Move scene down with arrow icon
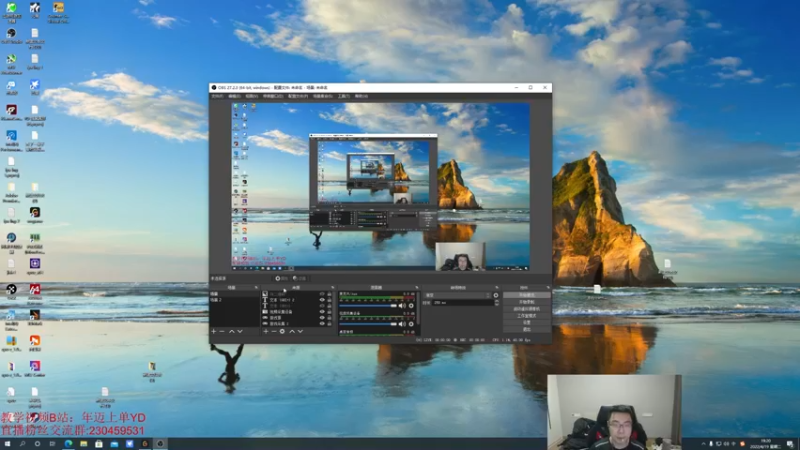 (240, 332)
